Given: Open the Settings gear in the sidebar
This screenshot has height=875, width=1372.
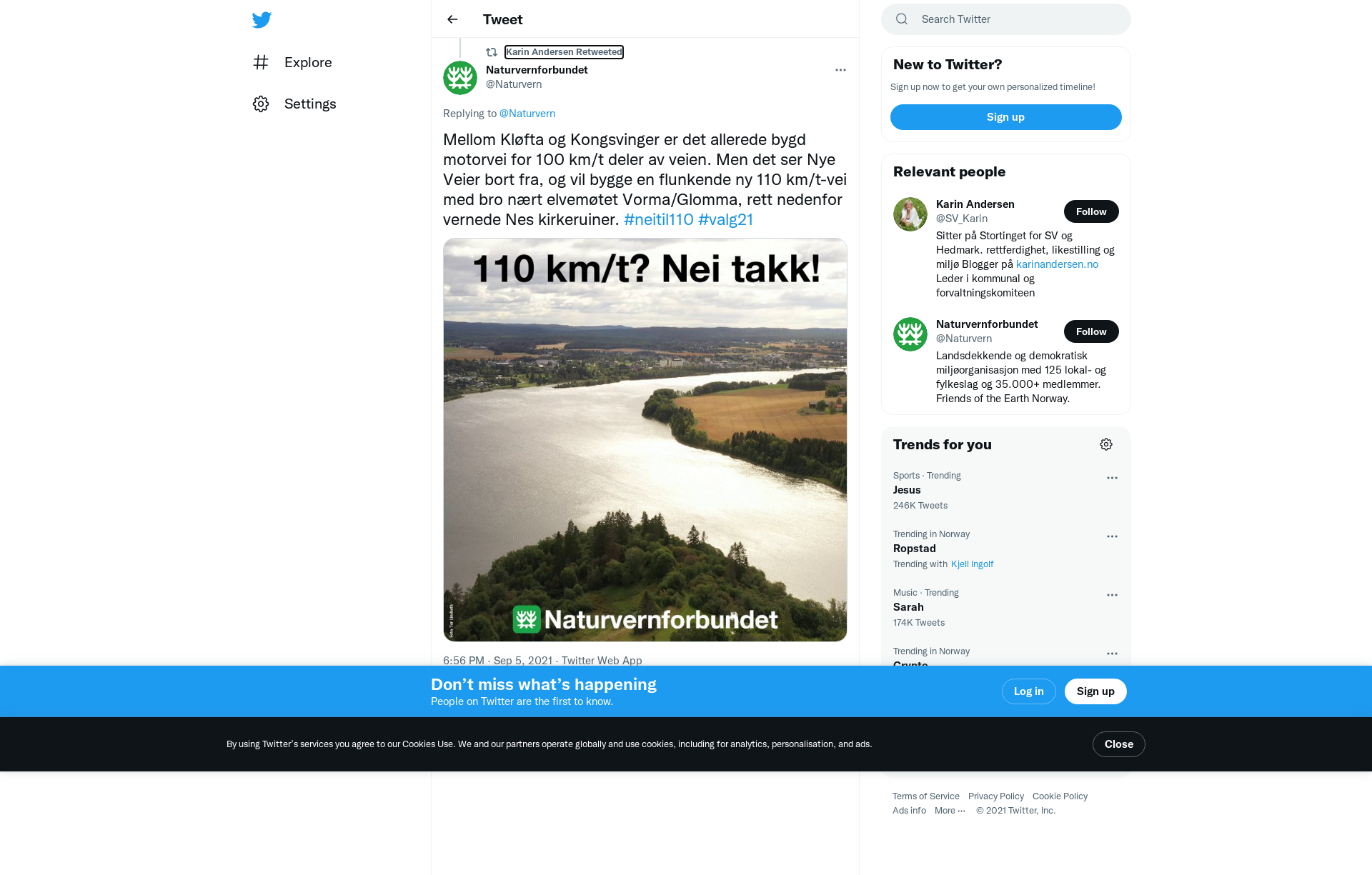Looking at the screenshot, I should pyautogui.click(x=261, y=104).
